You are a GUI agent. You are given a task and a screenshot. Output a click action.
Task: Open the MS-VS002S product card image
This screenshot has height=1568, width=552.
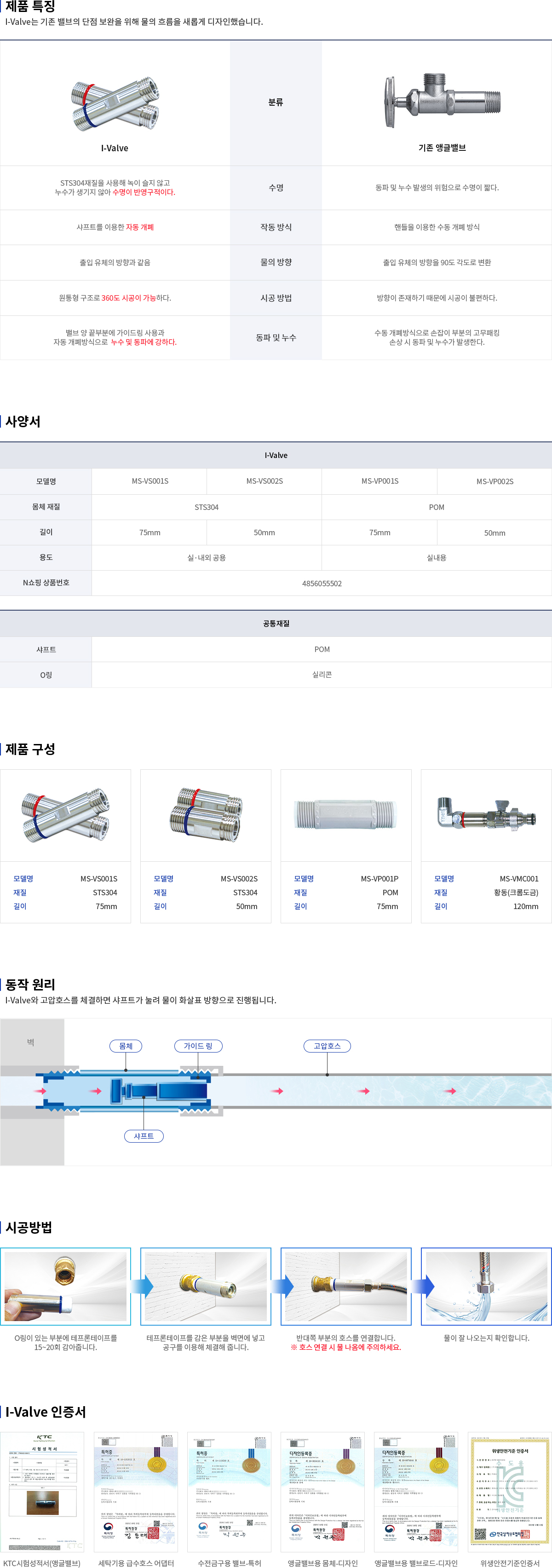pyautogui.click(x=206, y=816)
